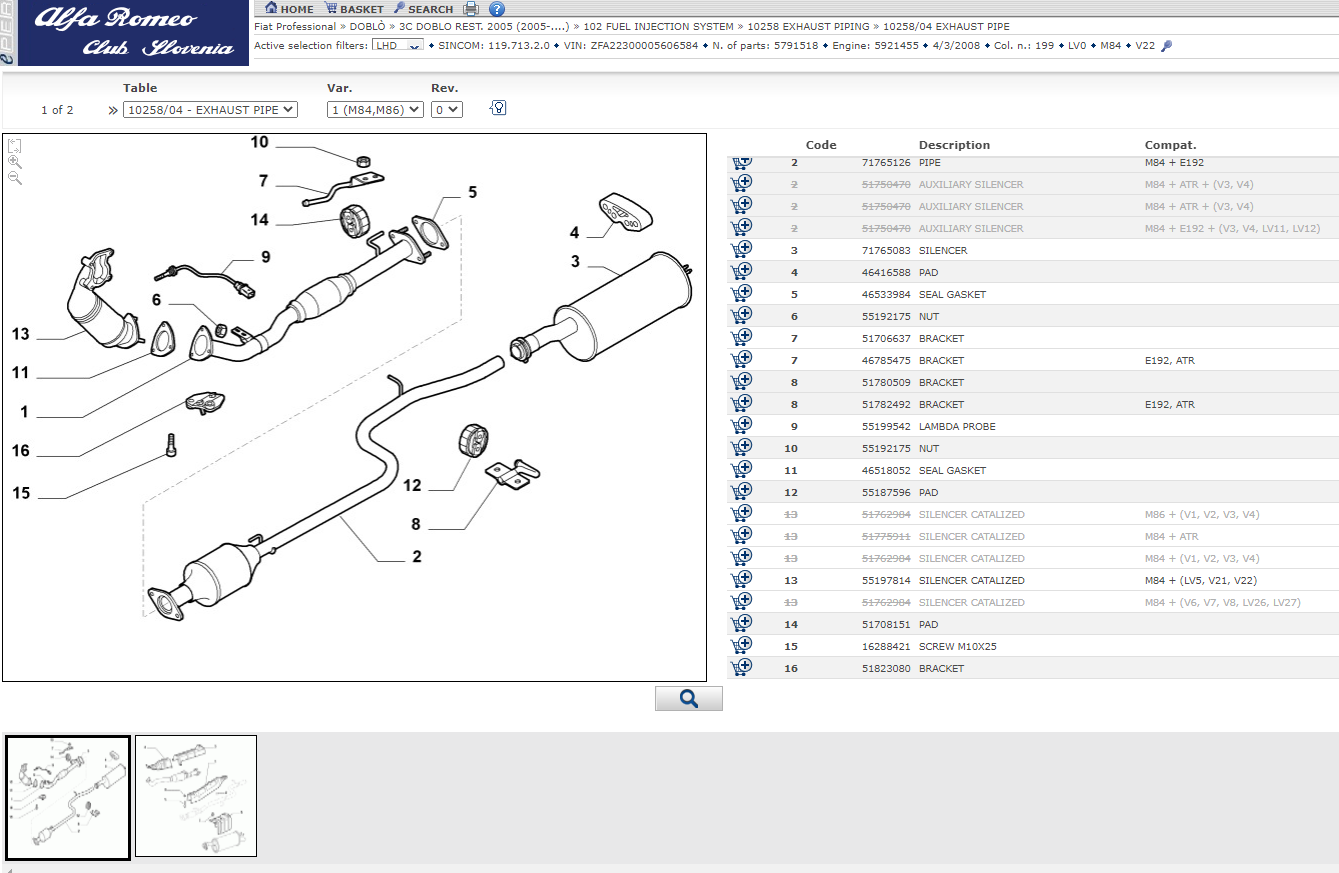
Task: Click the Alfa Romeo Club Slovenia logo
Action: coord(133,33)
